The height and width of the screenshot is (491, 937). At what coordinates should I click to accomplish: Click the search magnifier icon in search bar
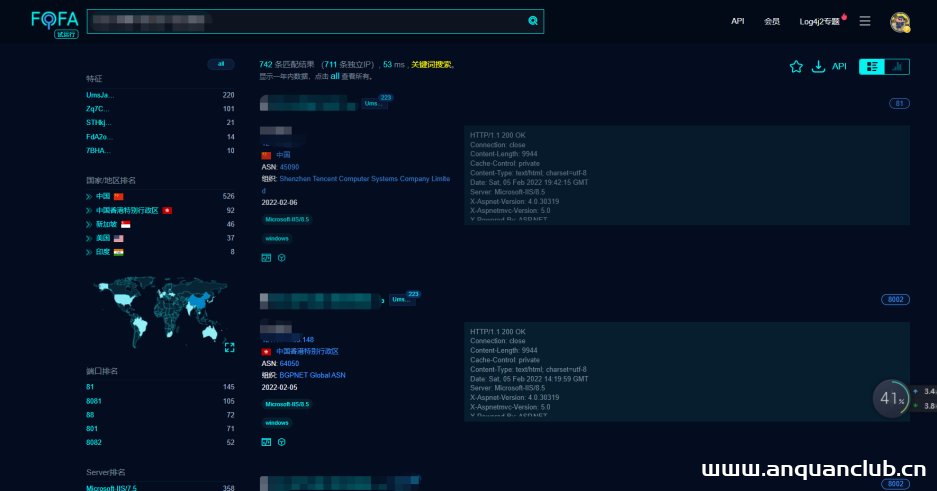pyautogui.click(x=533, y=20)
